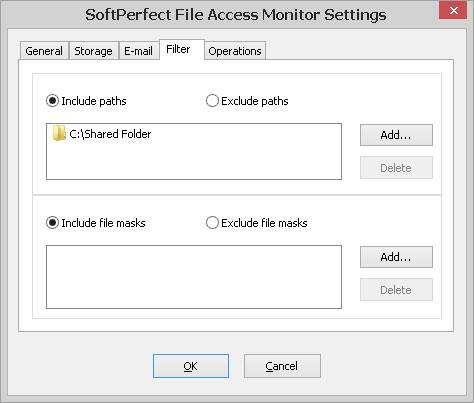Dismiss the dialog with Cancel
Image resolution: width=474 pixels, height=403 pixels.
[x=282, y=366]
